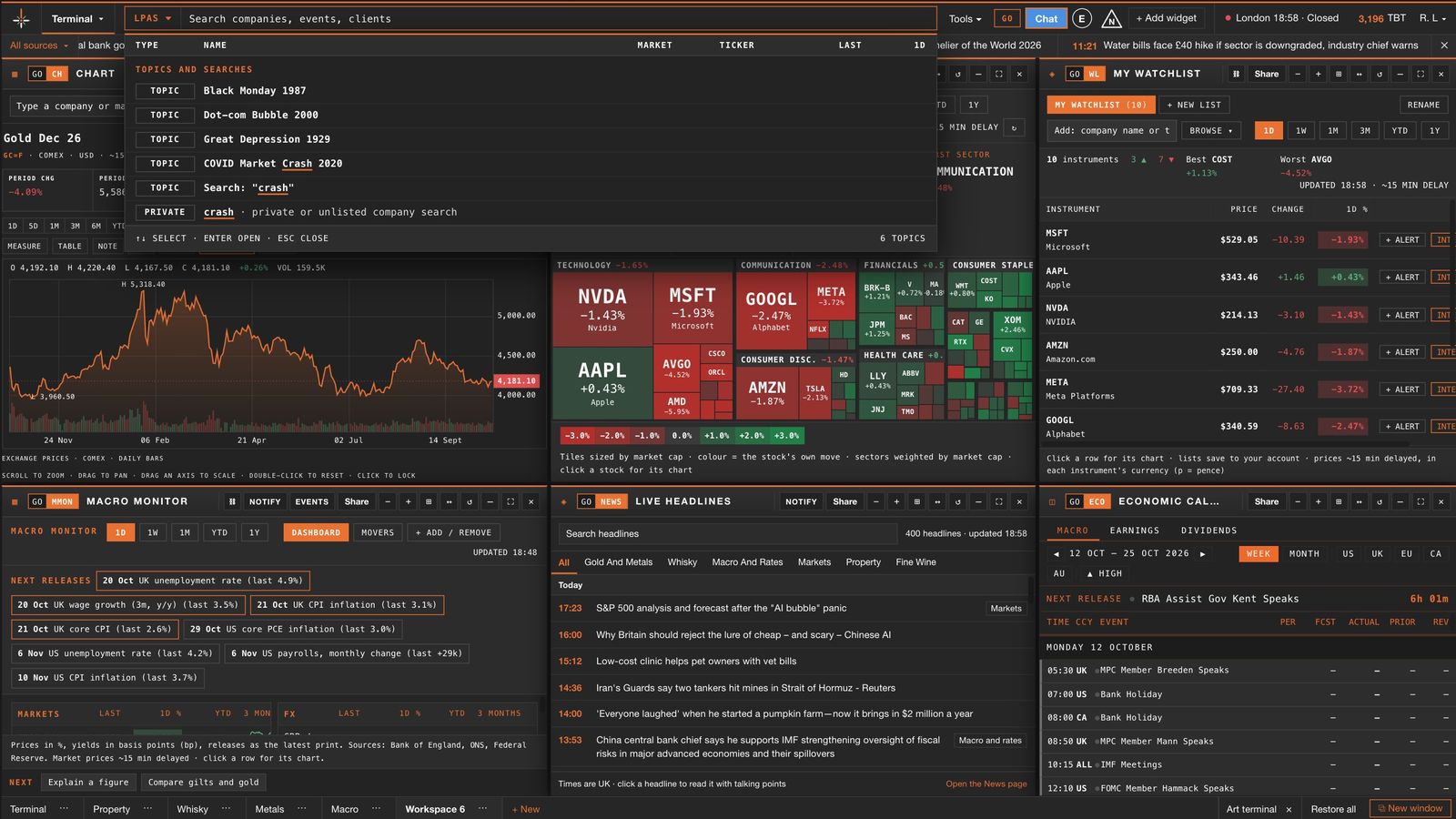
Task: Select the Black Monday 1987 topic result
Action: tap(531, 91)
